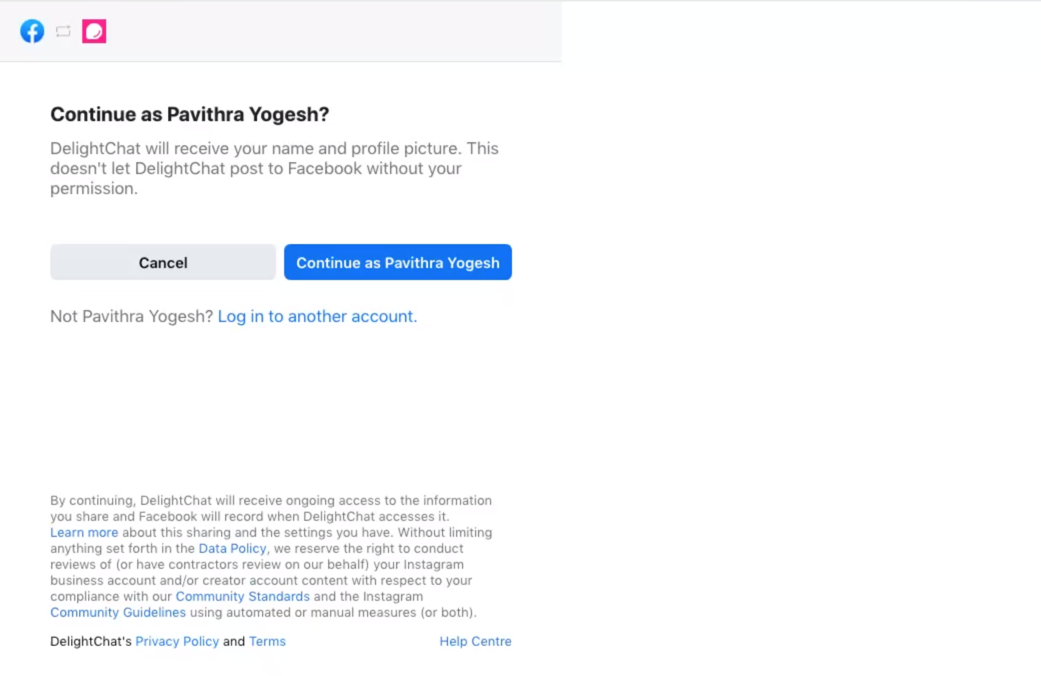Open Log in to another account link

(317, 316)
